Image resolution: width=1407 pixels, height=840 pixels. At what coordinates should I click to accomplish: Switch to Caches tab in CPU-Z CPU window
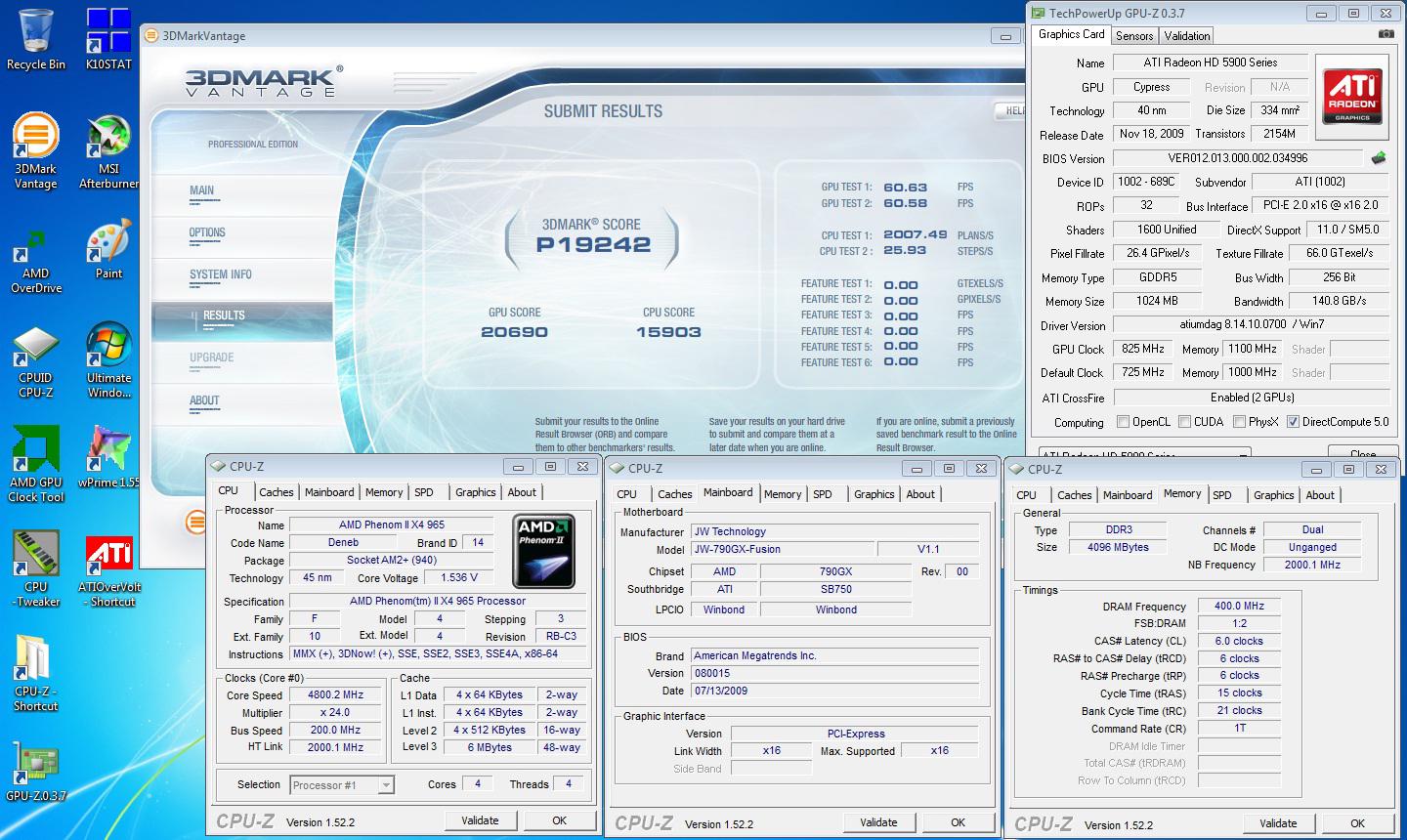[x=277, y=492]
